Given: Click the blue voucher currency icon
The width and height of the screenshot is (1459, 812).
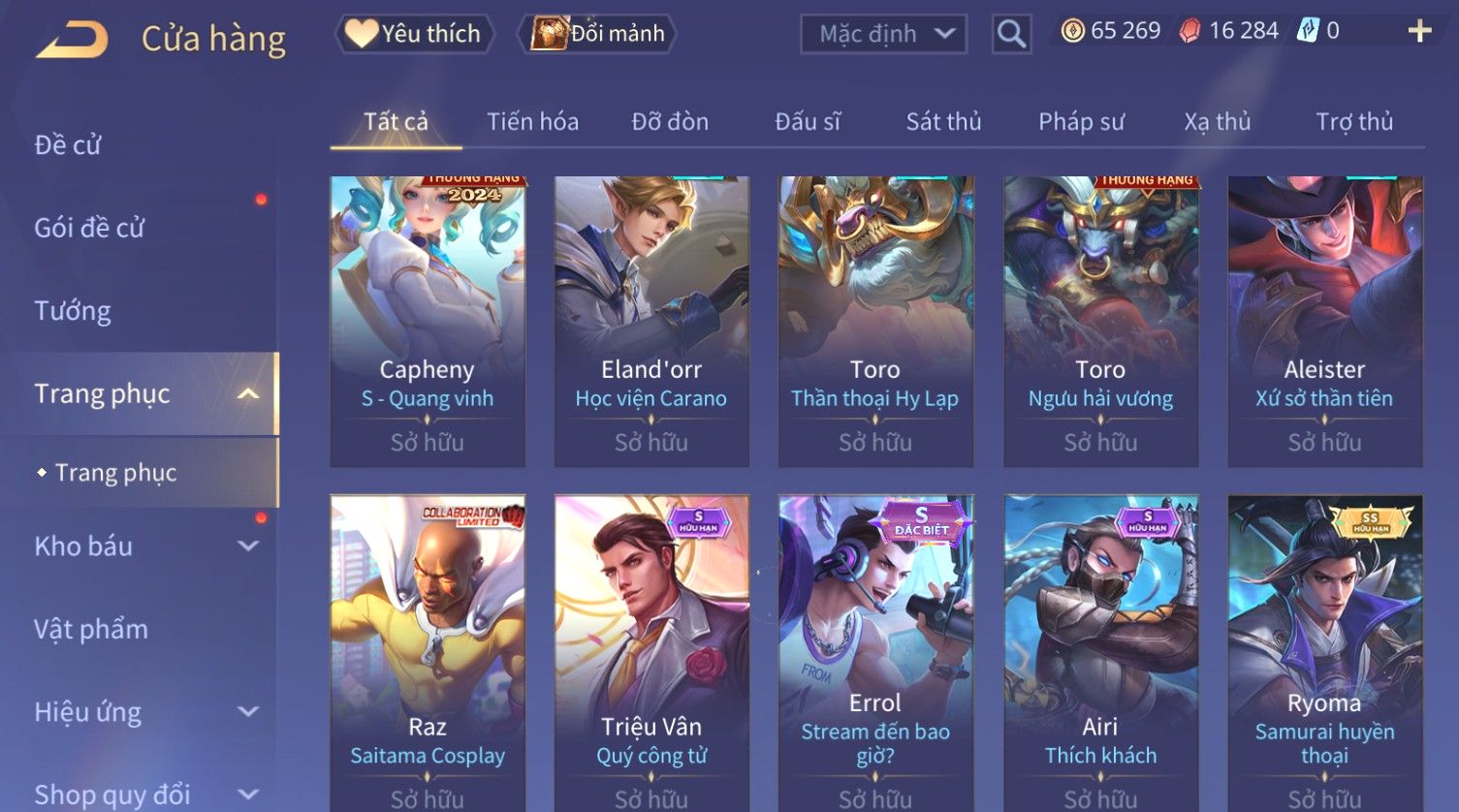Looking at the screenshot, I should tap(1308, 31).
